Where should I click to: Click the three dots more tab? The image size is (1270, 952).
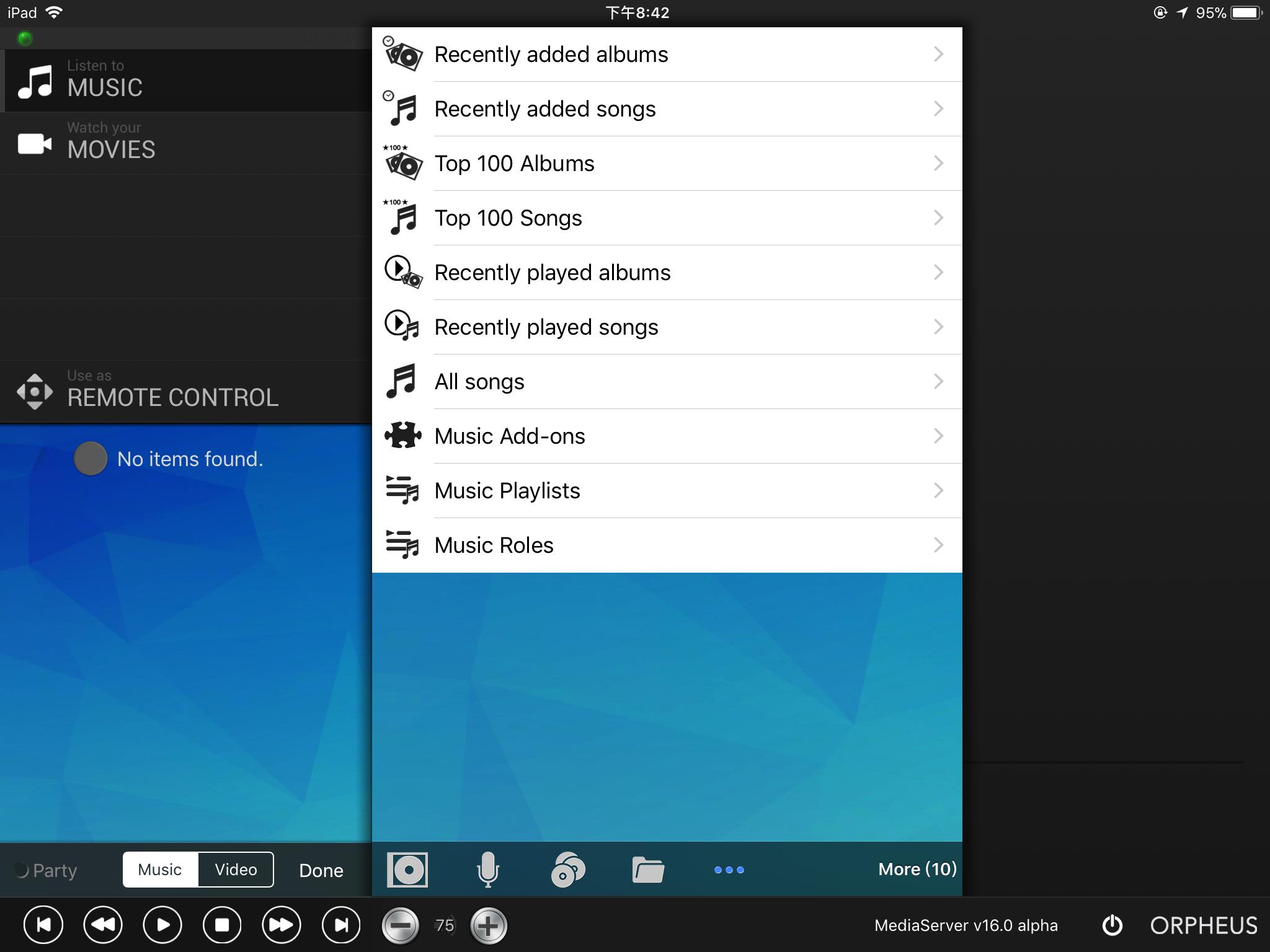click(729, 870)
